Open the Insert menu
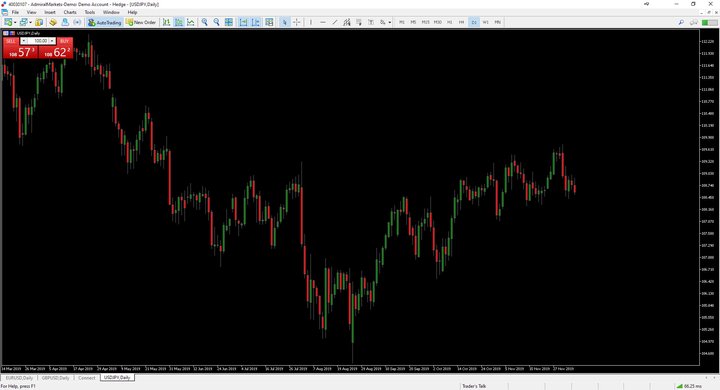Viewport: 720px width, 390px height. point(50,12)
